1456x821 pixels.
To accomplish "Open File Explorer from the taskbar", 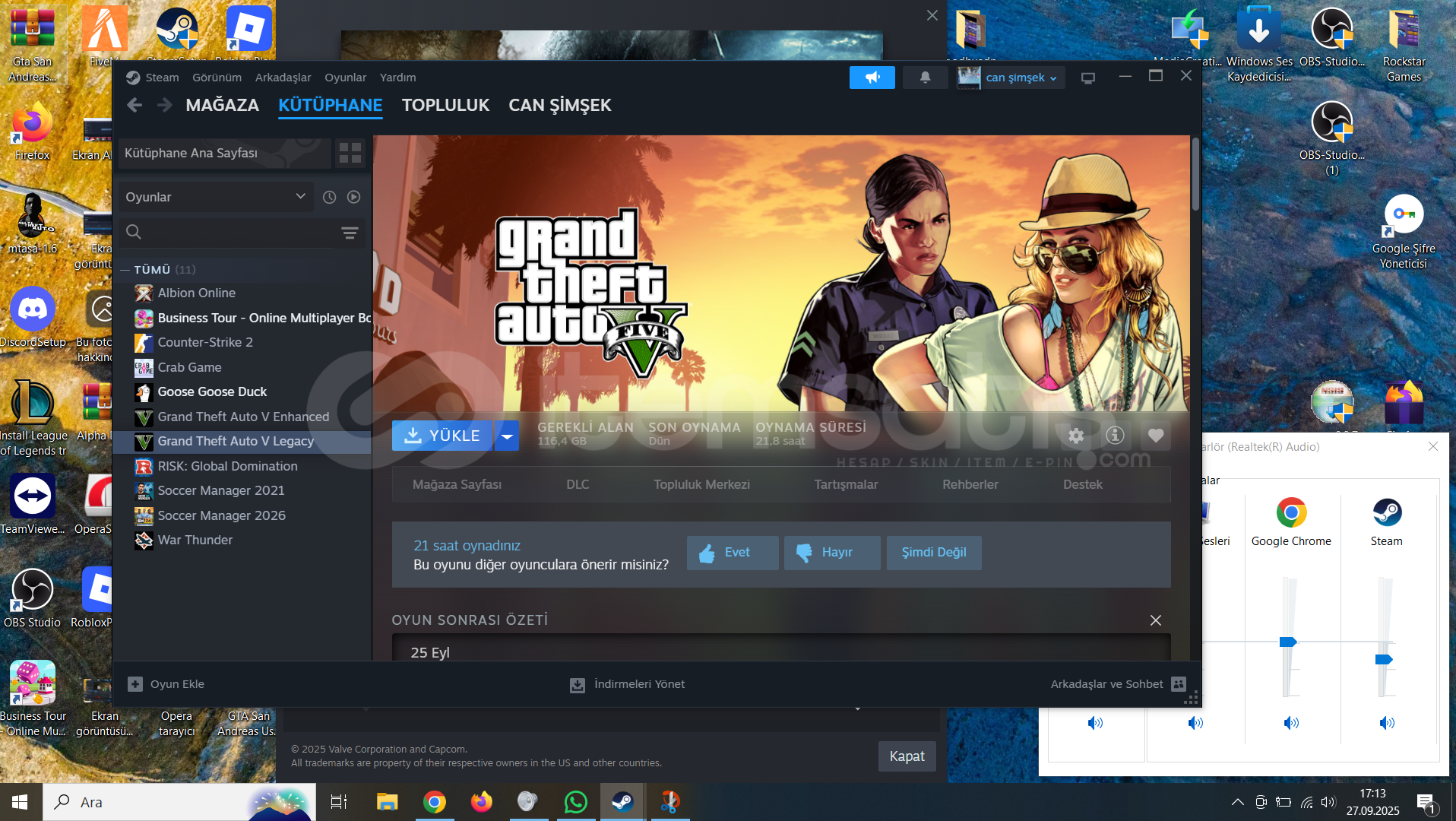I will pyautogui.click(x=387, y=802).
